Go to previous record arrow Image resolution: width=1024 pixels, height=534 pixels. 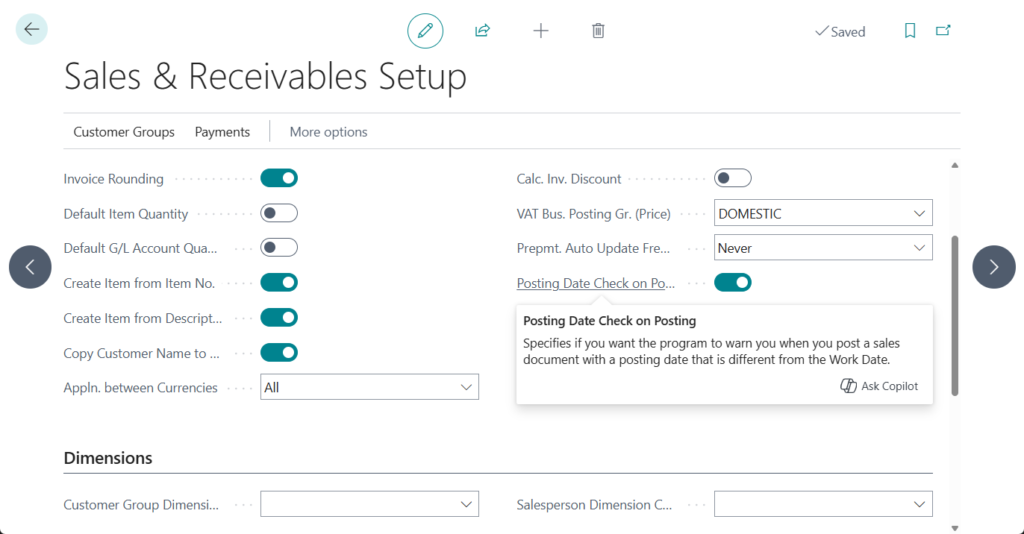30,267
